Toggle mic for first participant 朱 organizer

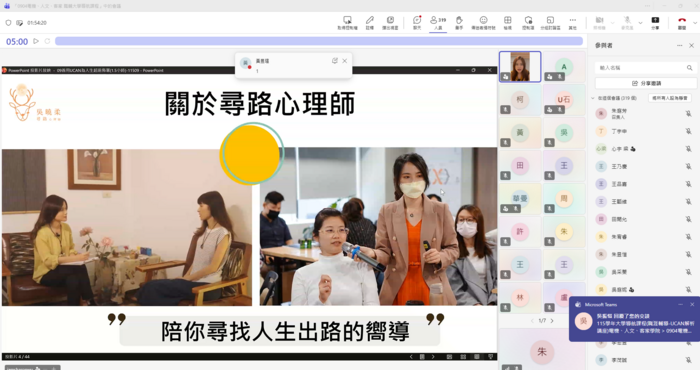pyautogui.click(x=688, y=114)
